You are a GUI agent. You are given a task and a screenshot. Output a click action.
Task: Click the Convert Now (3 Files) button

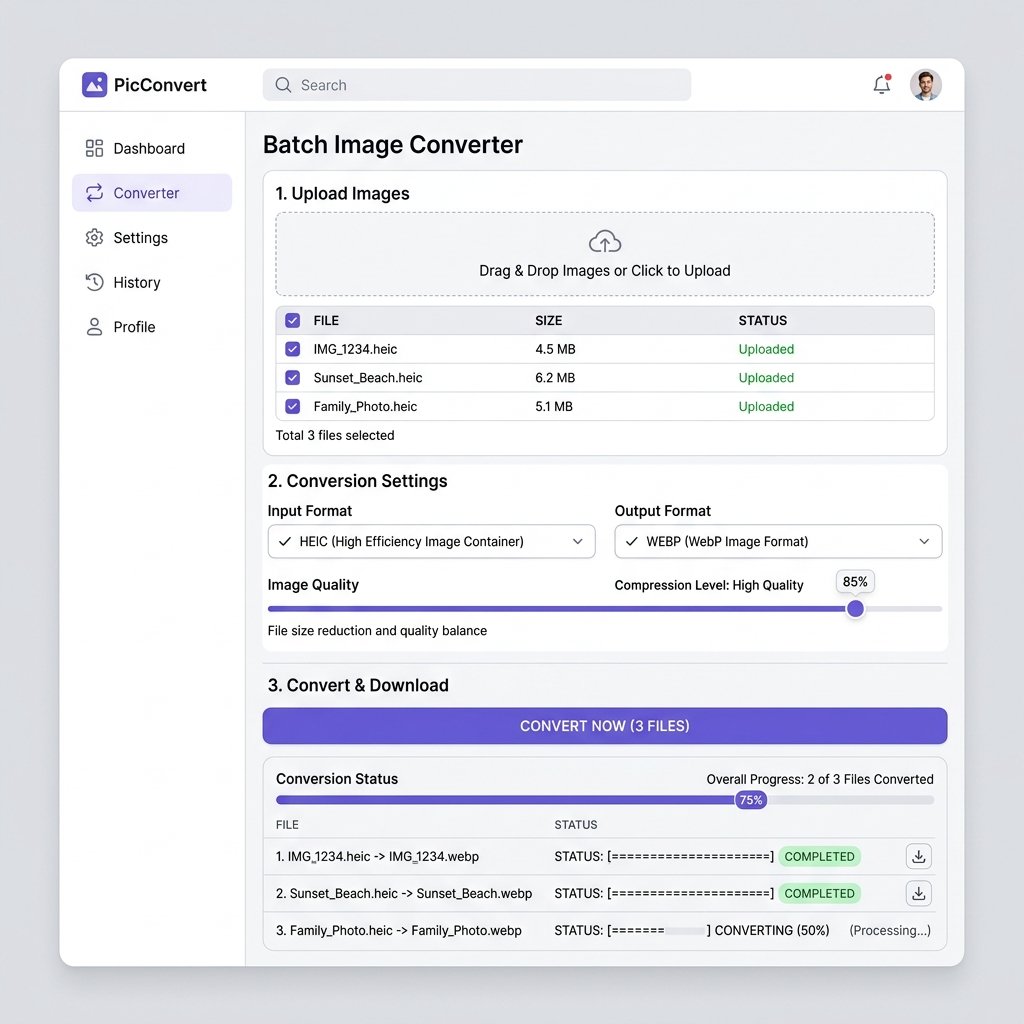[605, 726]
